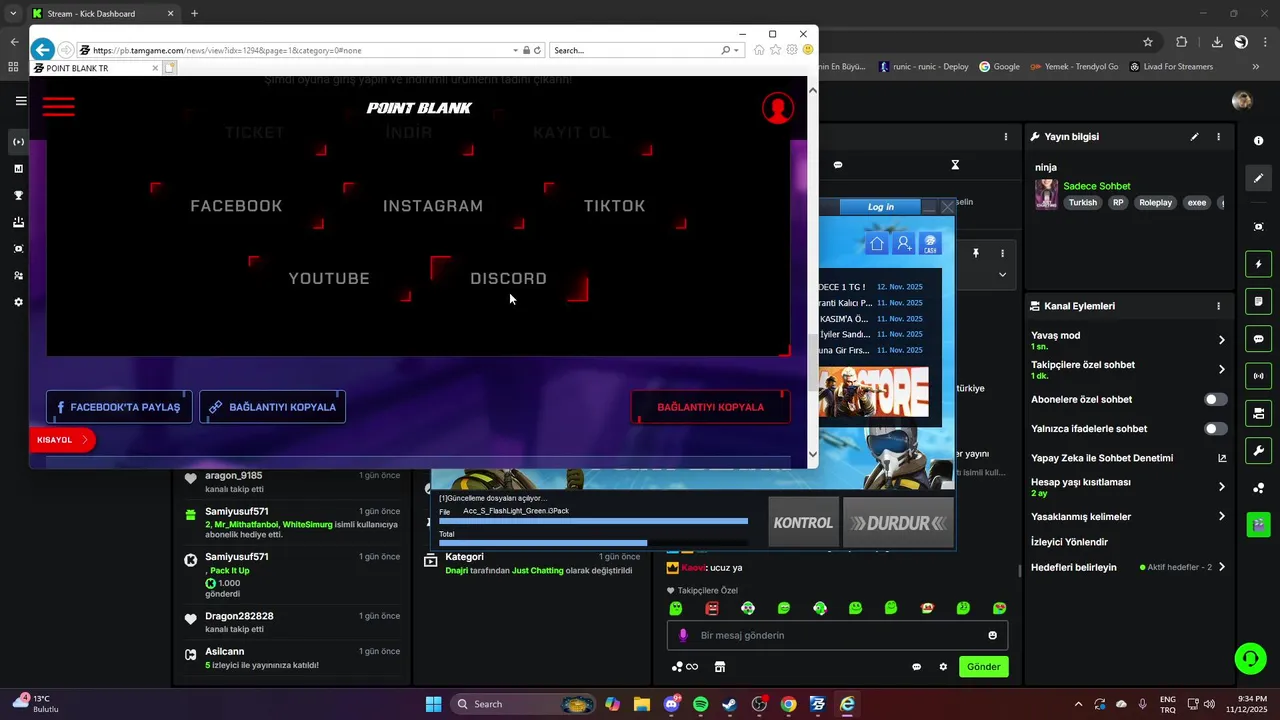
Task: Open Steam from the taskbar
Action: 729,704
